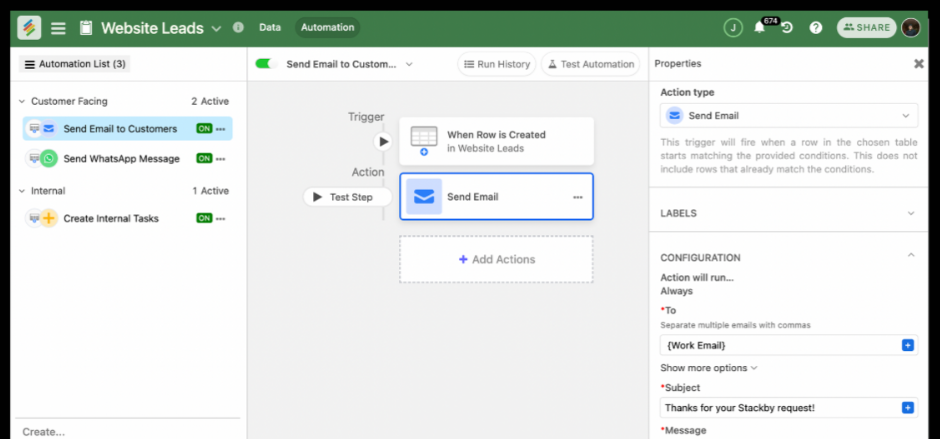Click the '1 Active' count text
940x439 pixels.
[x=210, y=191]
